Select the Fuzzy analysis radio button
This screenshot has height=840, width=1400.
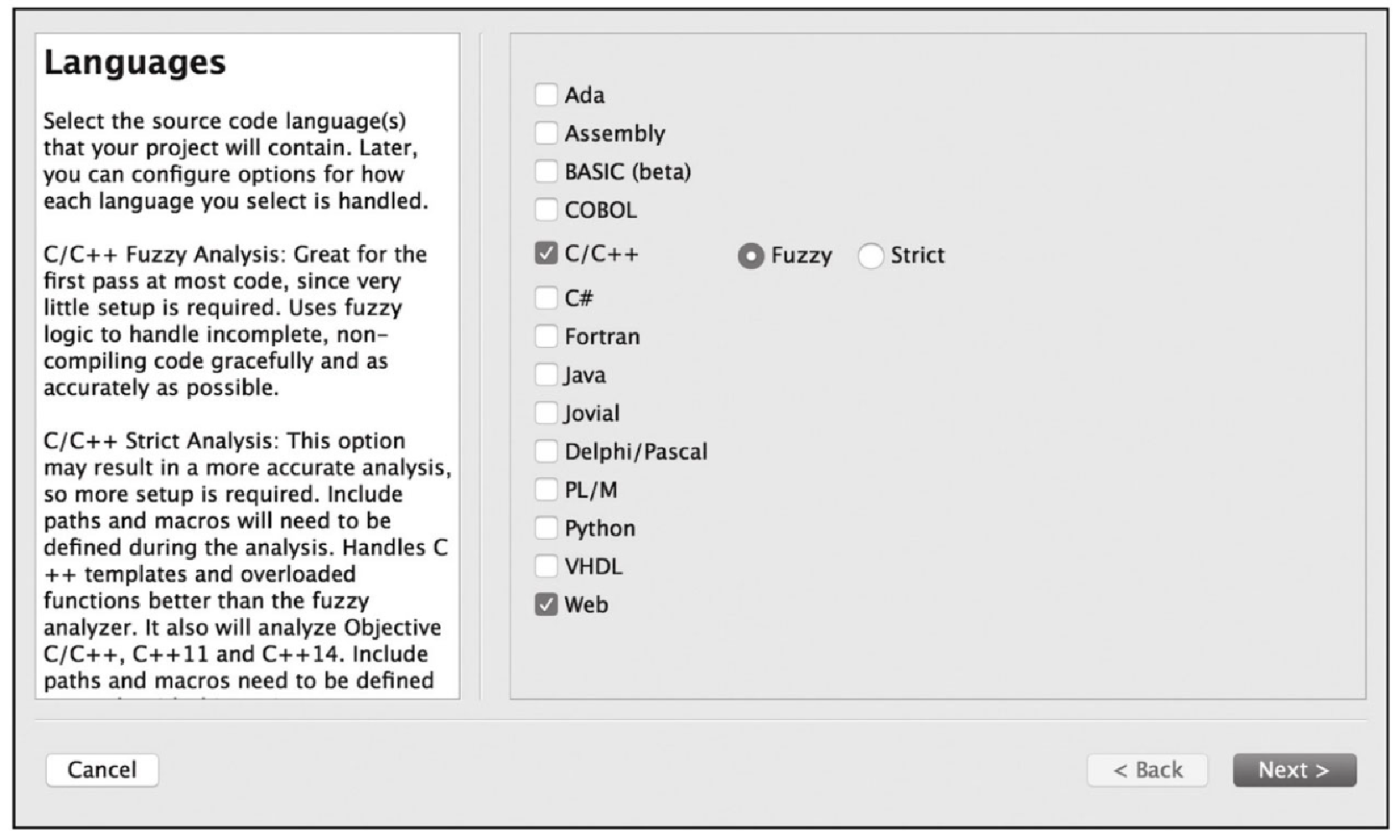click(751, 256)
